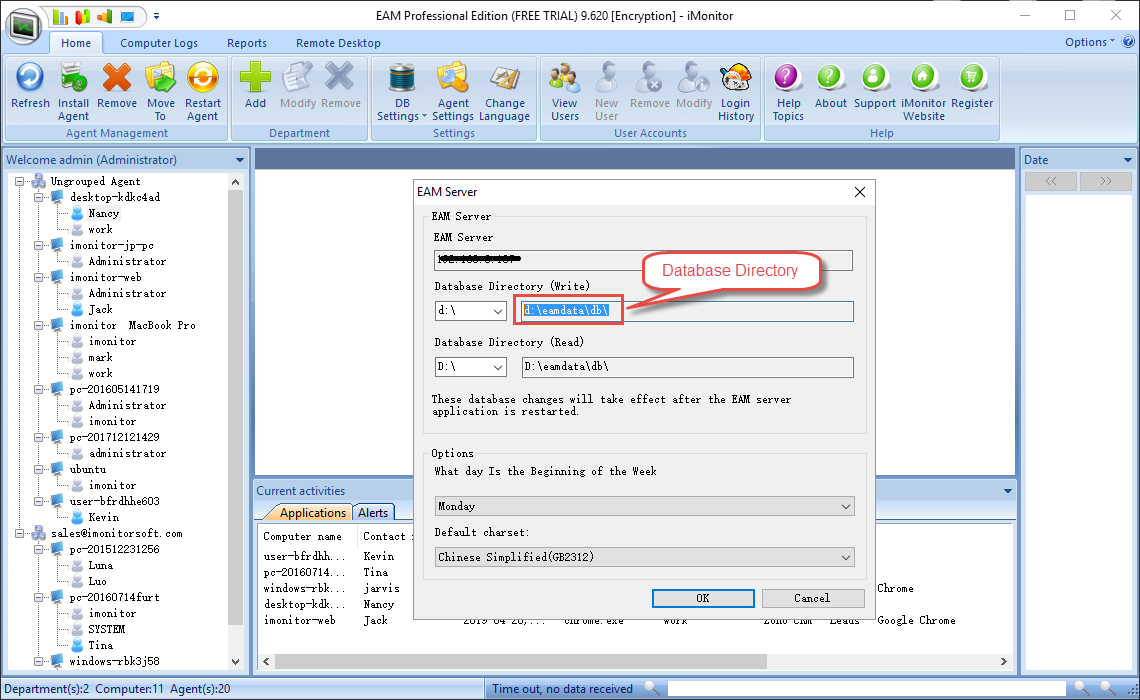
Task: Open the Computer Logs tab
Action: 158,43
